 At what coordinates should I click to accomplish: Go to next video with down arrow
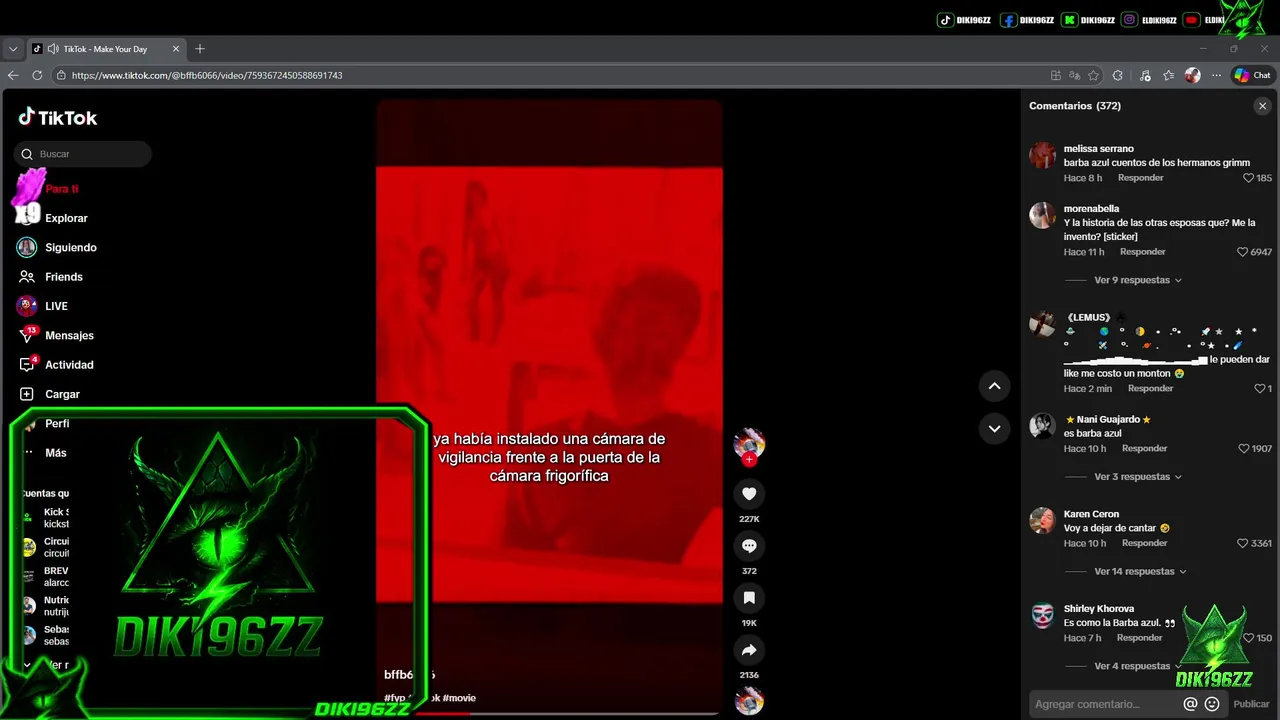pyautogui.click(x=994, y=428)
